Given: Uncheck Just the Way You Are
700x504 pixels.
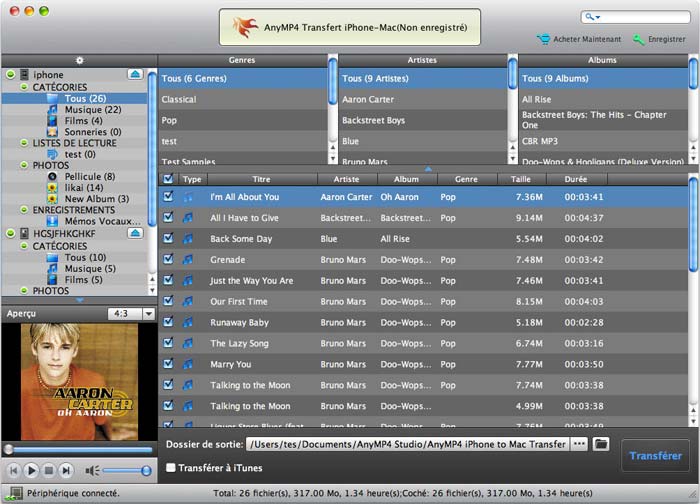Looking at the screenshot, I should (168, 280).
